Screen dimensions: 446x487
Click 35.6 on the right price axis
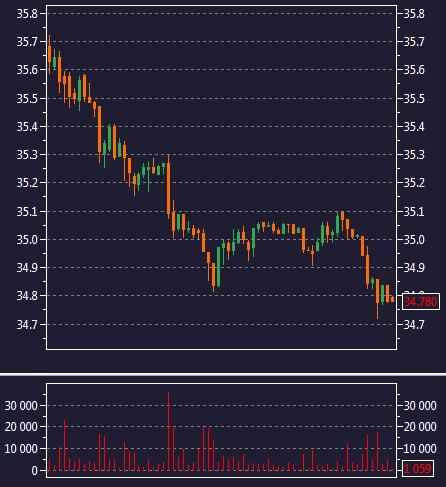coord(414,70)
